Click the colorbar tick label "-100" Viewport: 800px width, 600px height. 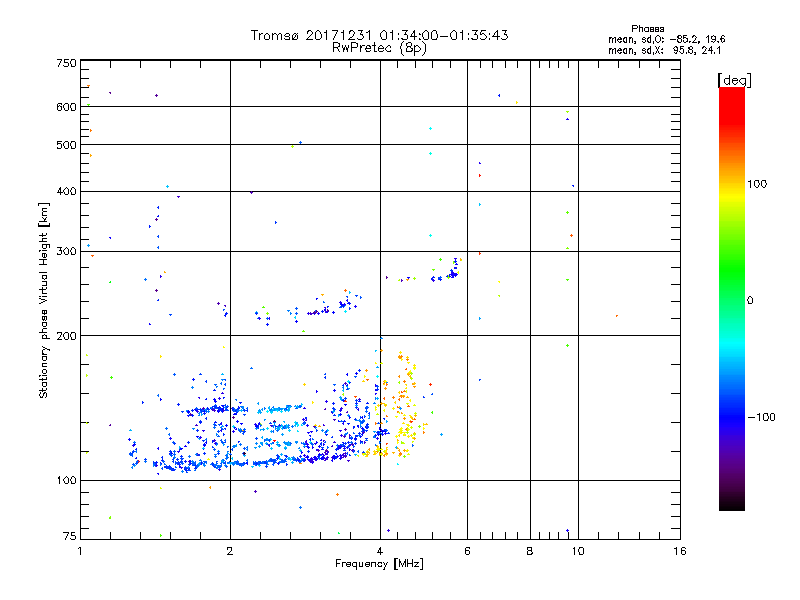(x=761, y=417)
